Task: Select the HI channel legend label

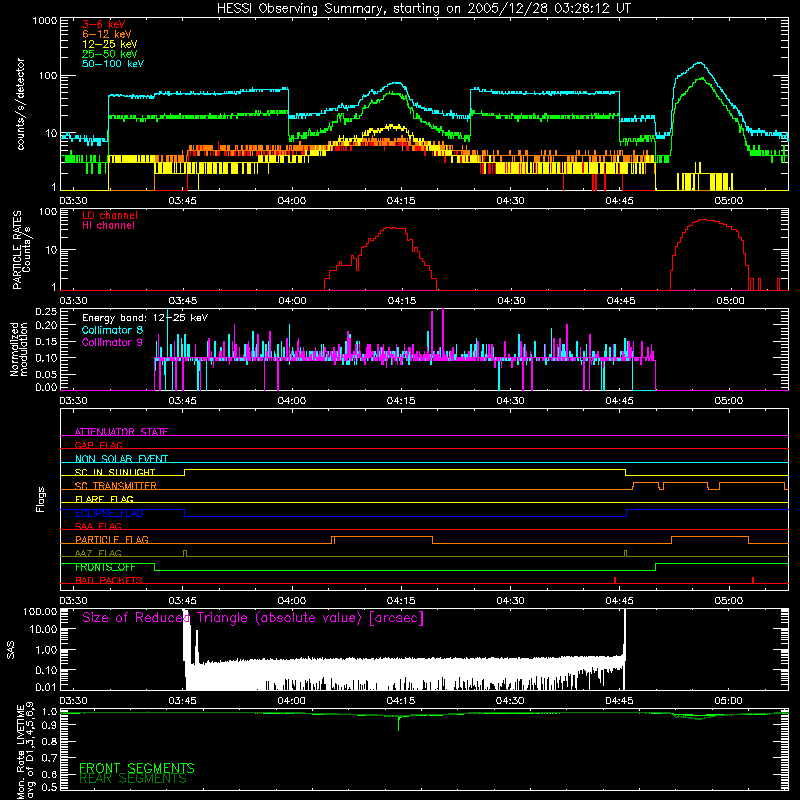Action: tap(108, 226)
